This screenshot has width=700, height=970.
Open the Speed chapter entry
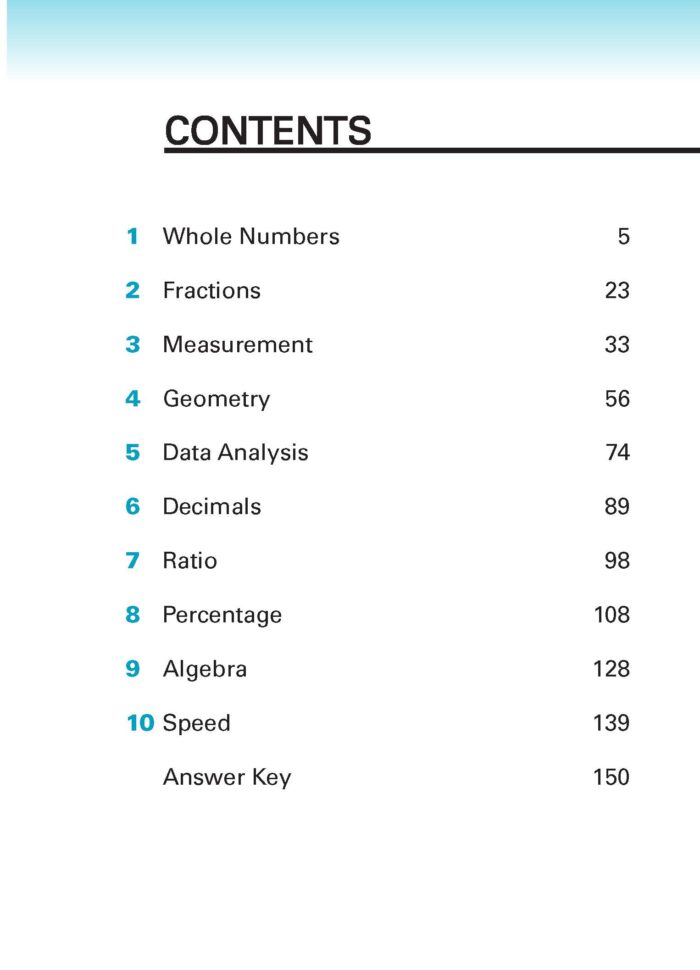coord(196,723)
